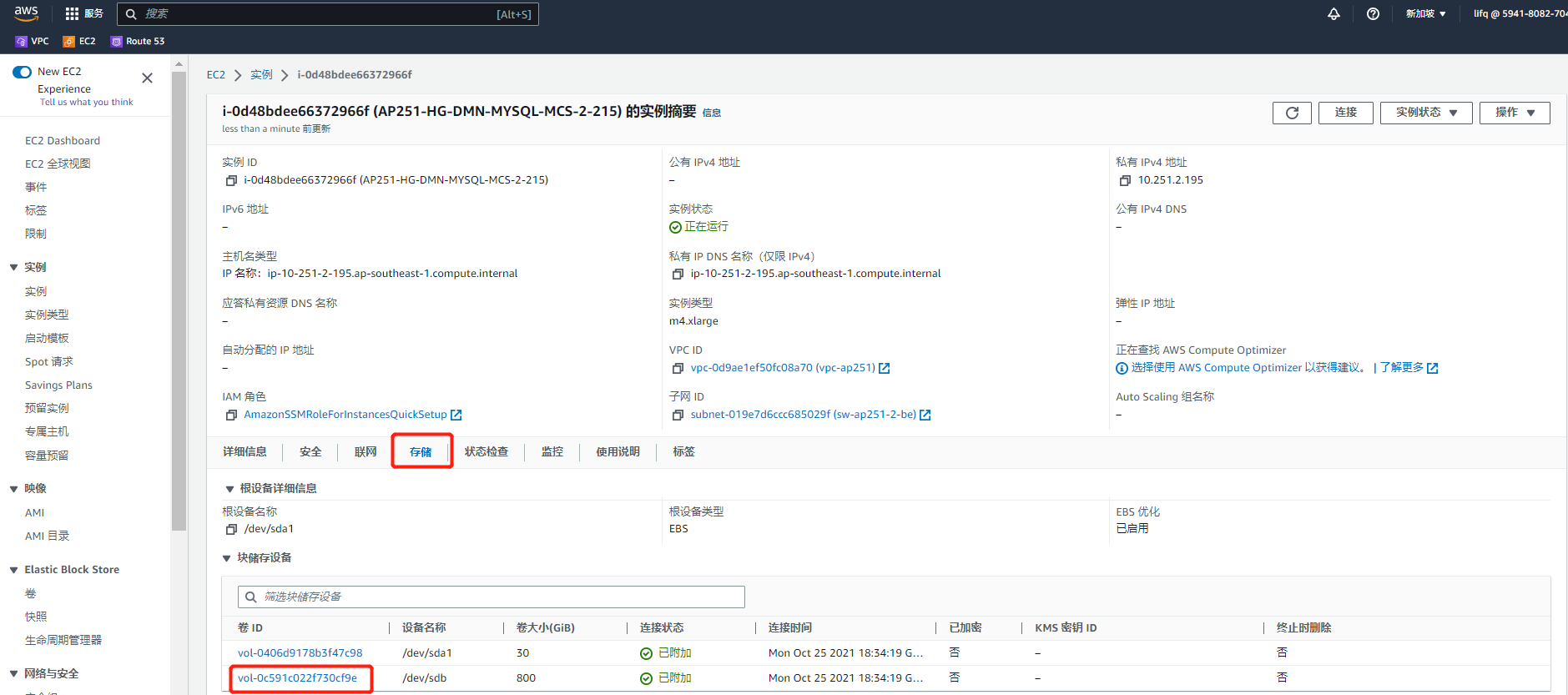Click Tell us what you think link
Image resolution: width=1568 pixels, height=695 pixels.
point(87,103)
